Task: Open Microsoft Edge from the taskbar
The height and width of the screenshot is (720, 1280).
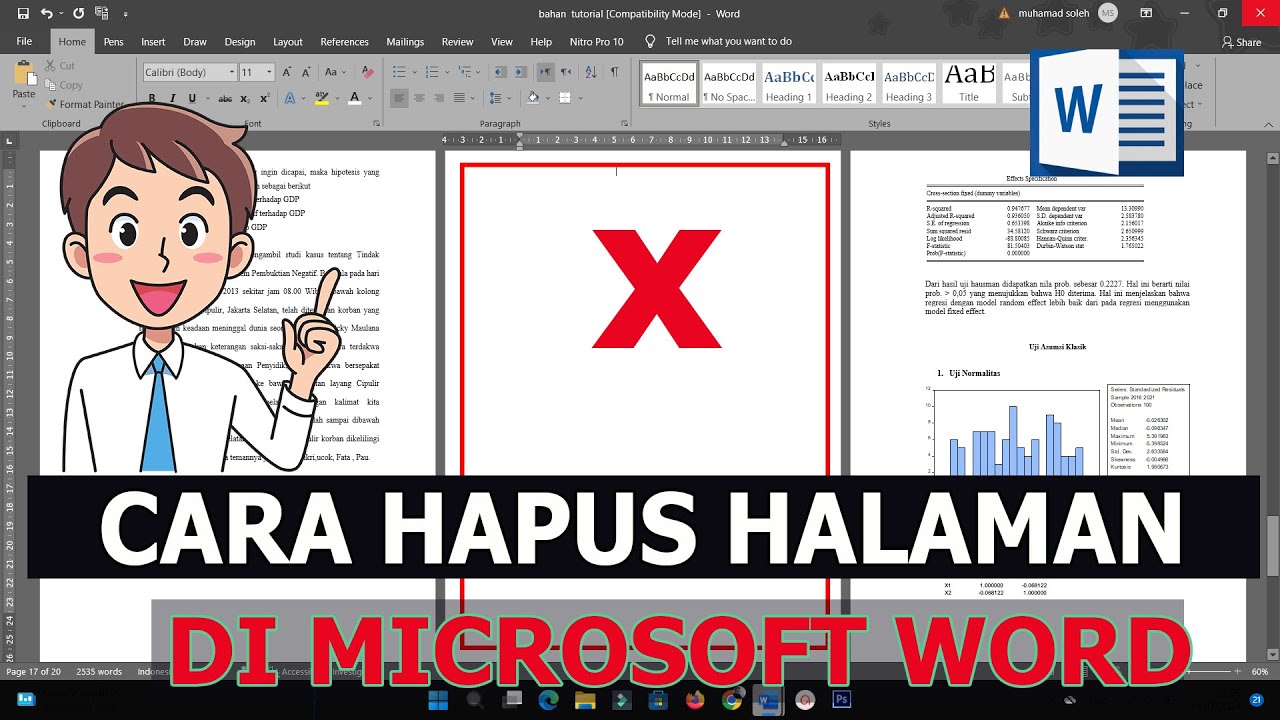Action: click(x=548, y=700)
